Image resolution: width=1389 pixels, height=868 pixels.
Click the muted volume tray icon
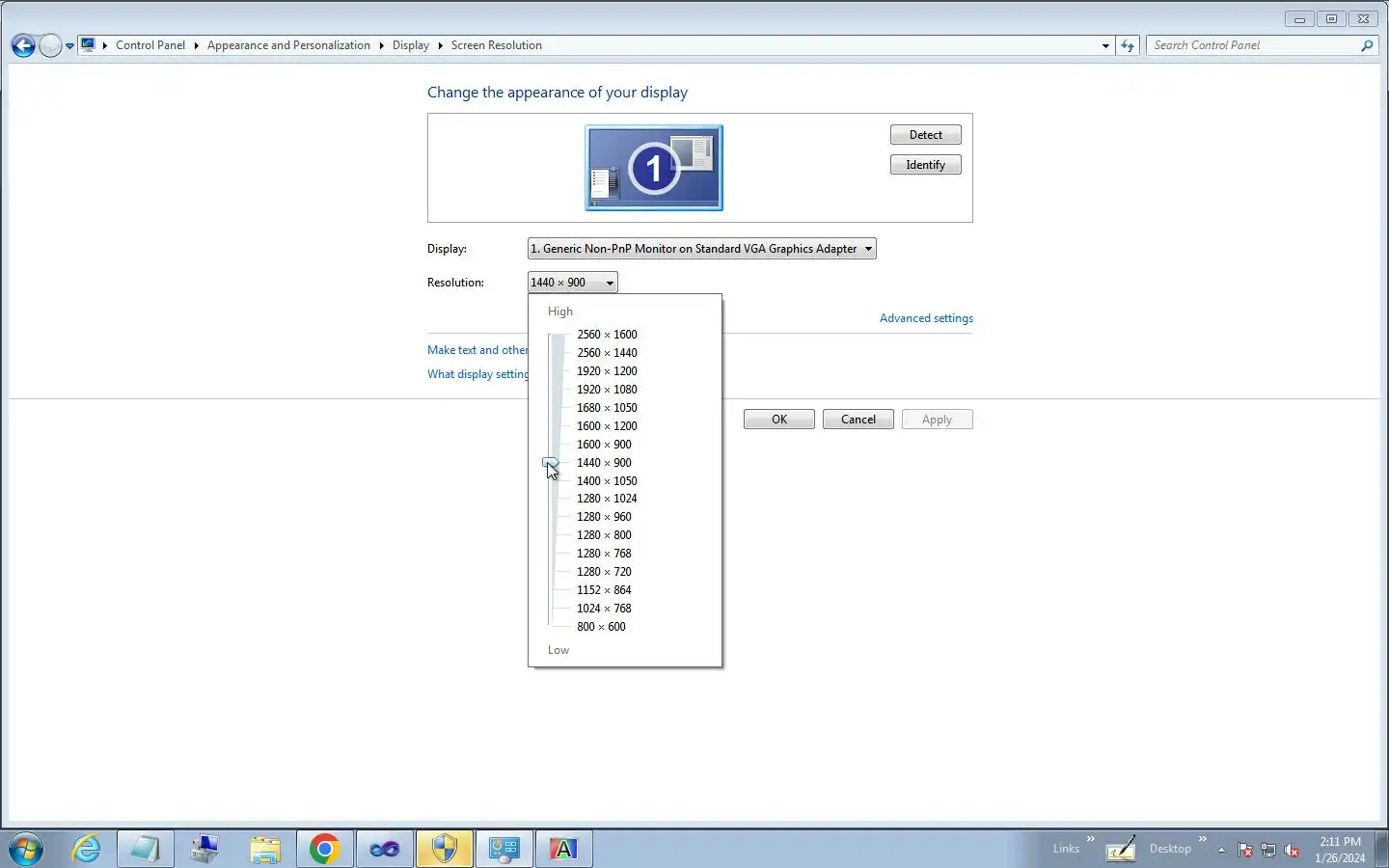pos(1293,850)
